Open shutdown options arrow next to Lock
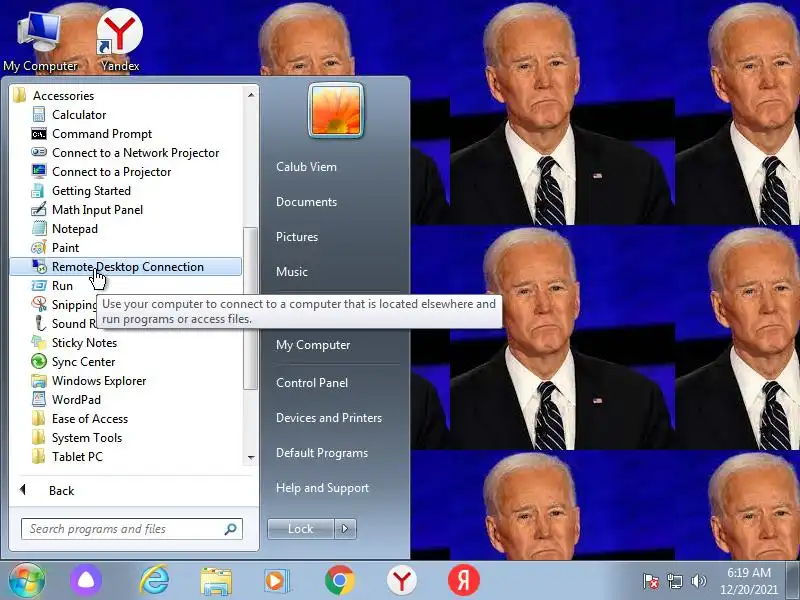 click(345, 529)
